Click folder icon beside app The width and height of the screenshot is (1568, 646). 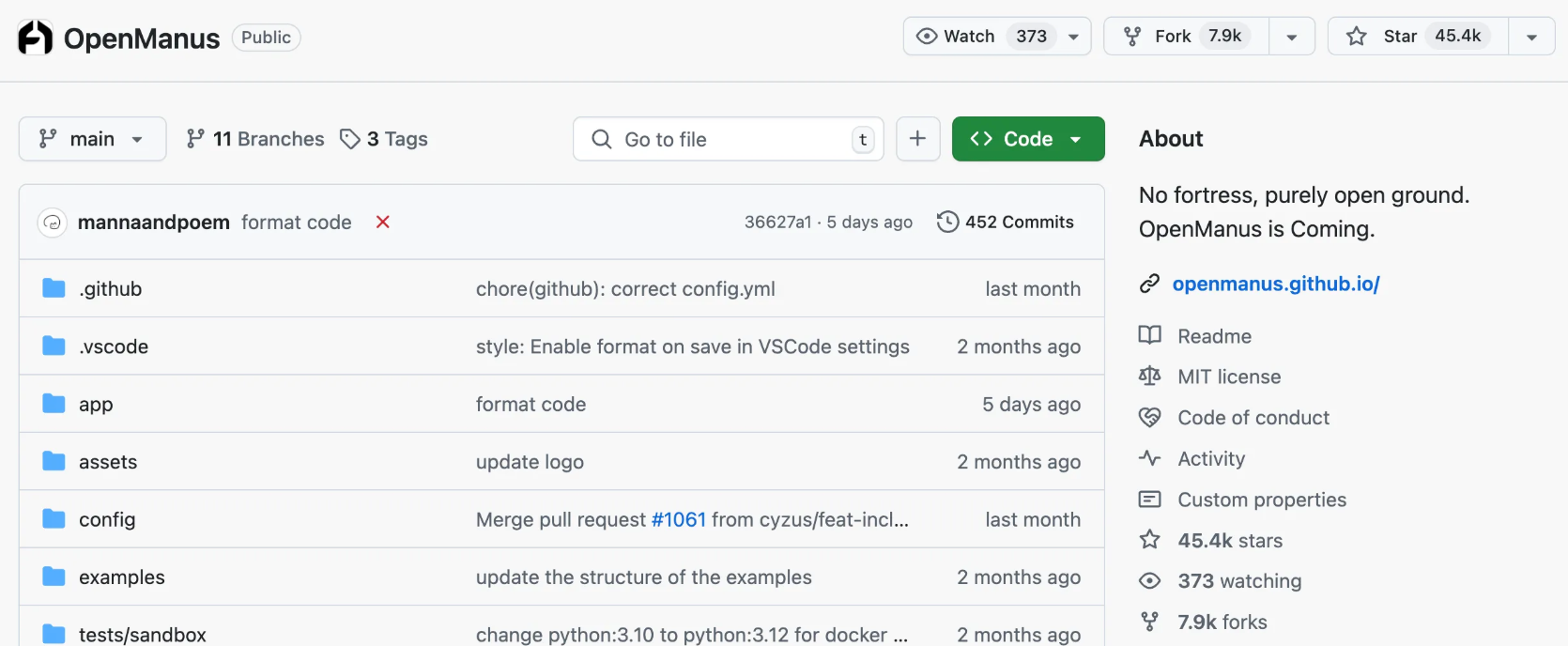tap(54, 404)
